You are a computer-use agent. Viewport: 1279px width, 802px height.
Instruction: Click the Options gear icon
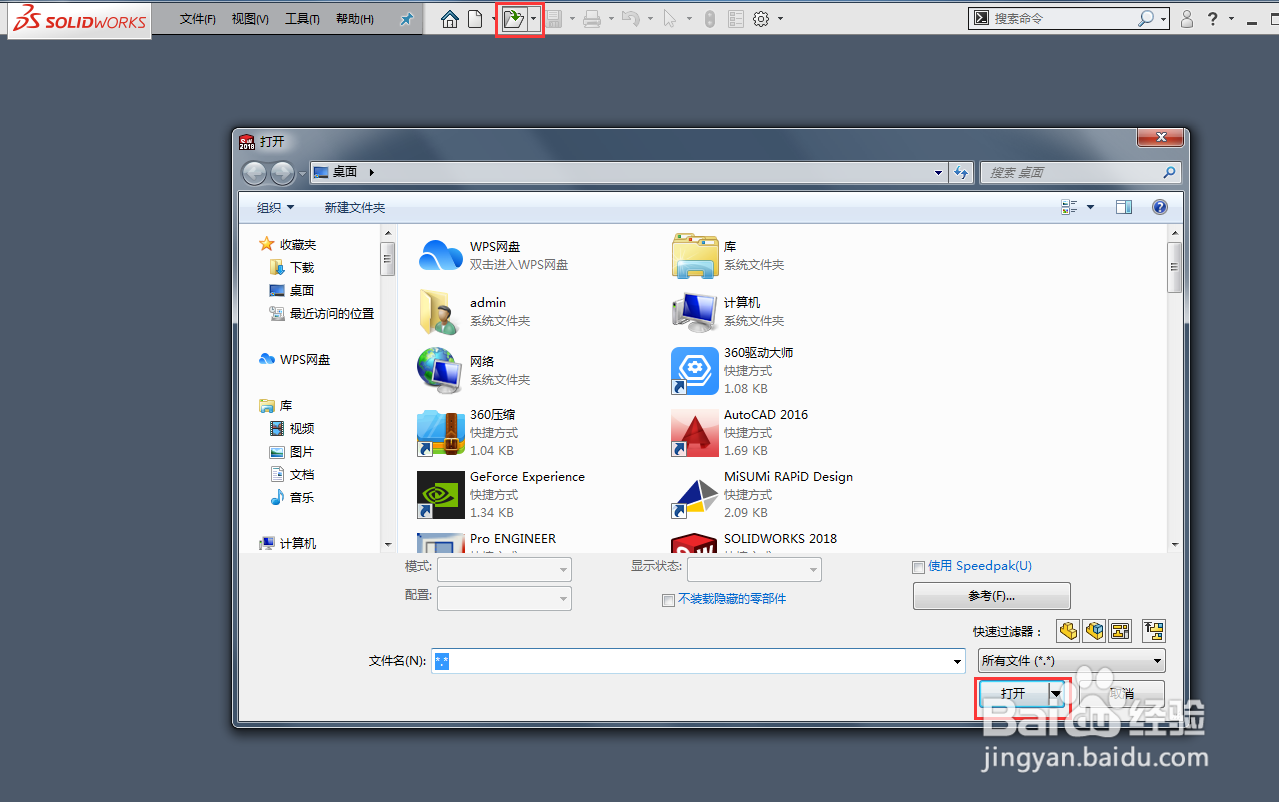[x=761, y=18]
